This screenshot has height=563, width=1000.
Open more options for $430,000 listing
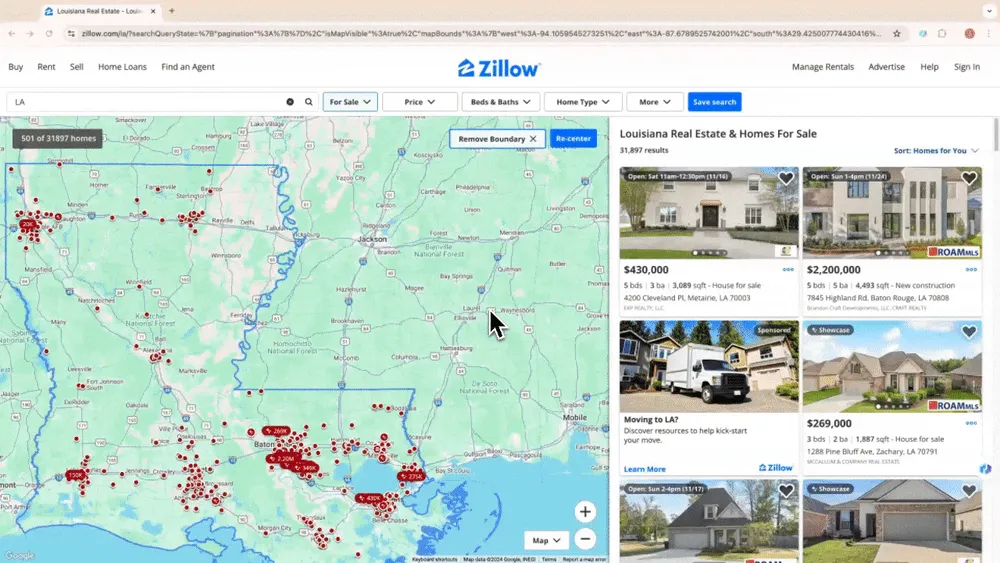click(788, 270)
